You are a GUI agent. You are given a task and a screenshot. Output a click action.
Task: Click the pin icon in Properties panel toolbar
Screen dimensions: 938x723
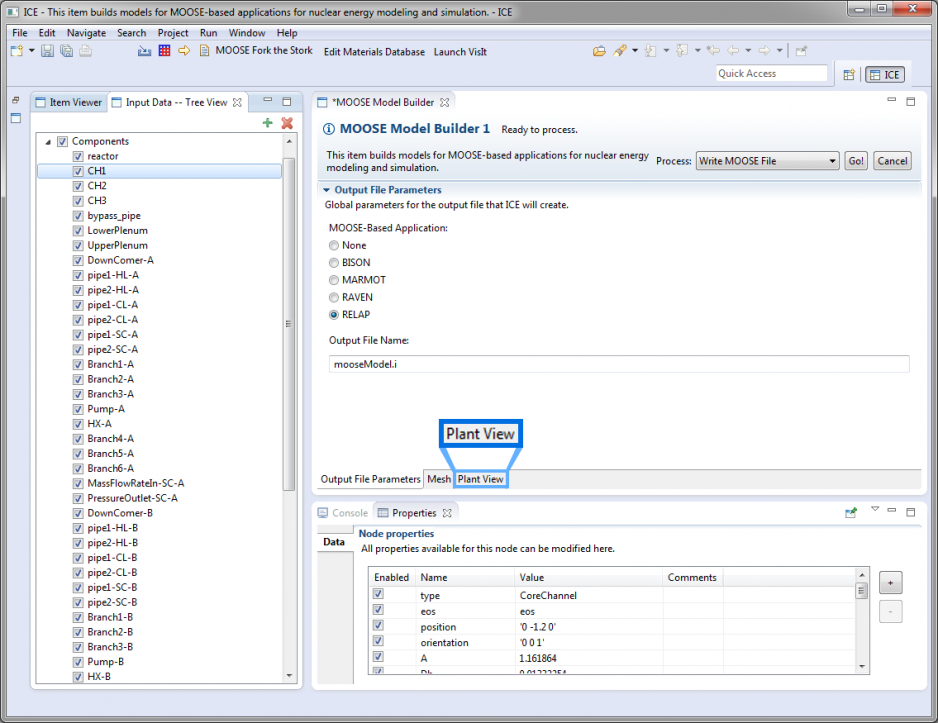pos(851,513)
